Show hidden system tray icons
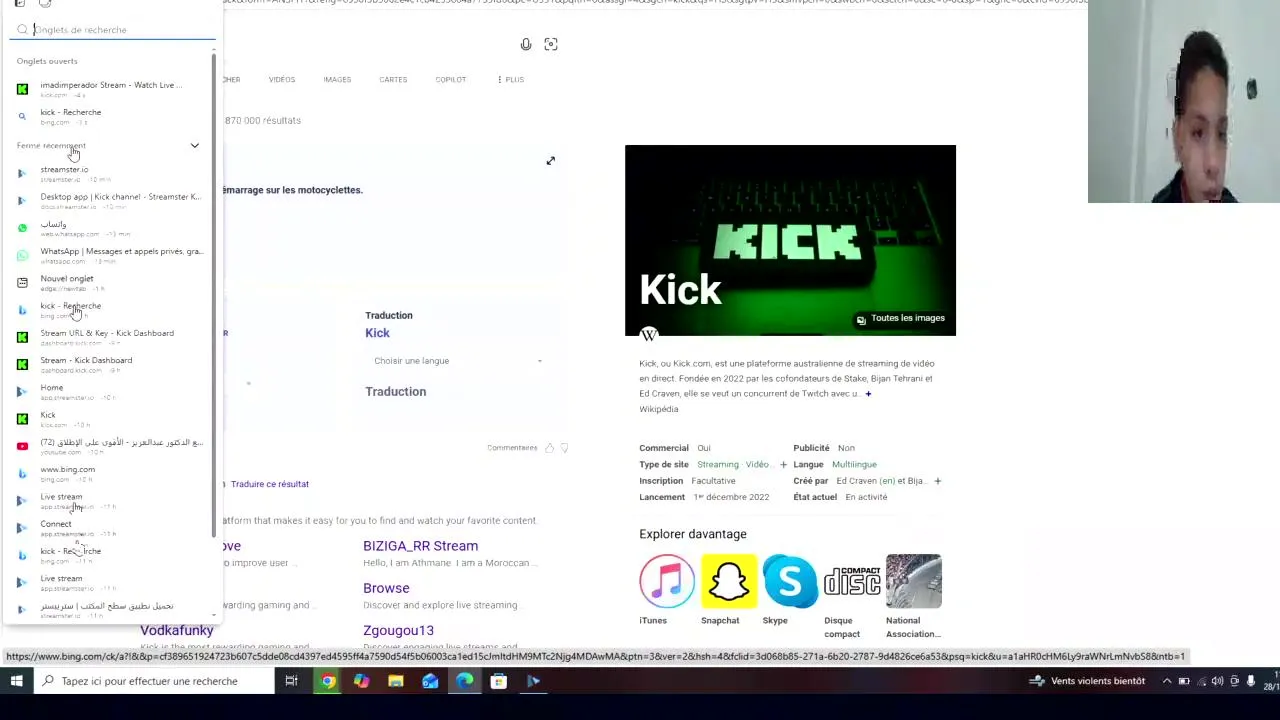The height and width of the screenshot is (720, 1280). pyautogui.click(x=1166, y=681)
